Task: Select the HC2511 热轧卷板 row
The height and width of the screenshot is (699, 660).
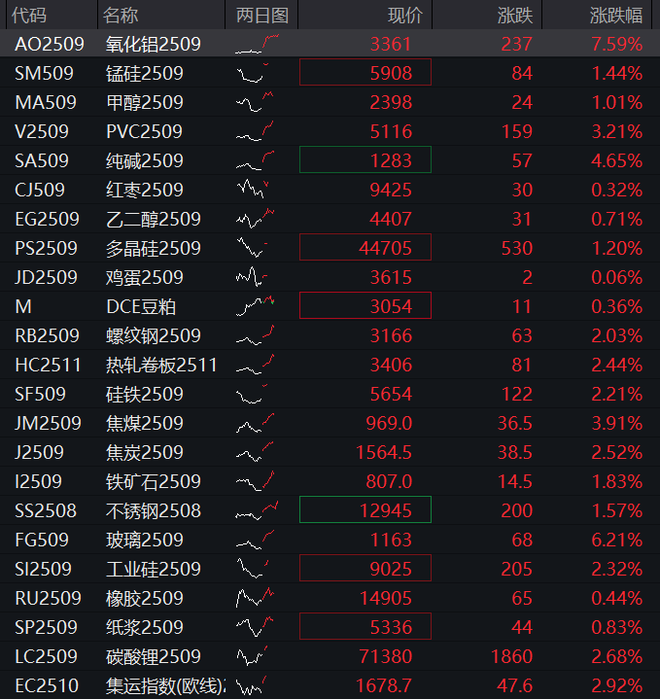Action: click(x=330, y=365)
